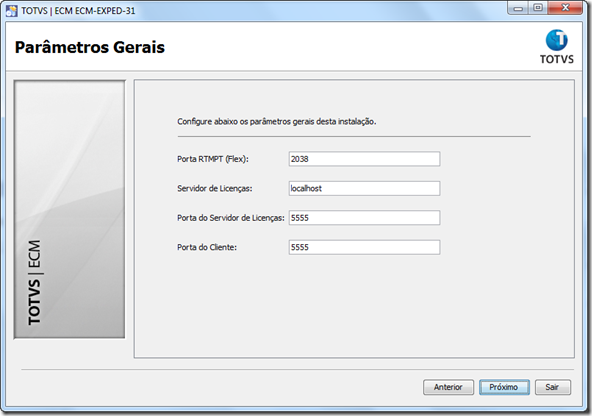Click the Próximo button
Viewport: 592px width, 416px height.
[504, 387]
